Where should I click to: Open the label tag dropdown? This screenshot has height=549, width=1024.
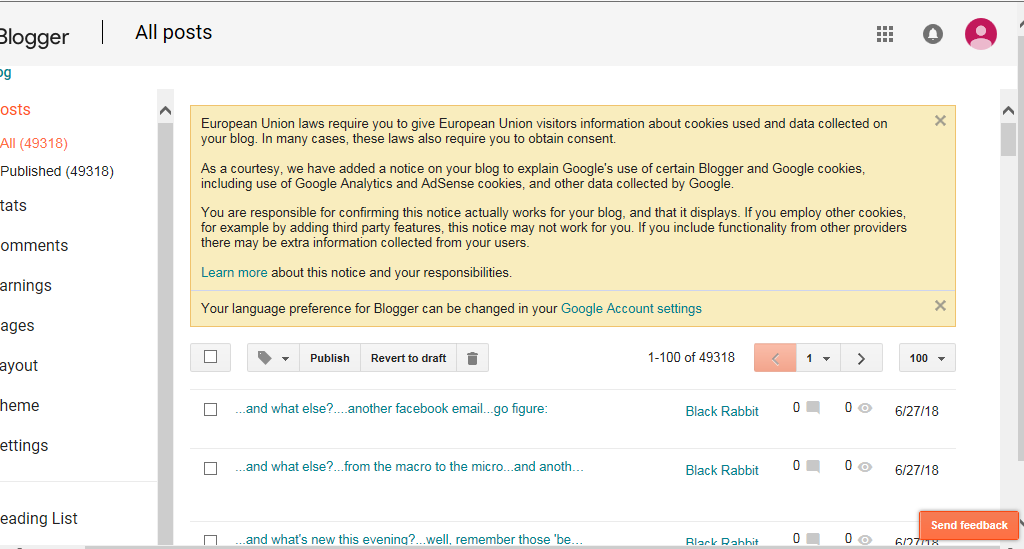273,358
